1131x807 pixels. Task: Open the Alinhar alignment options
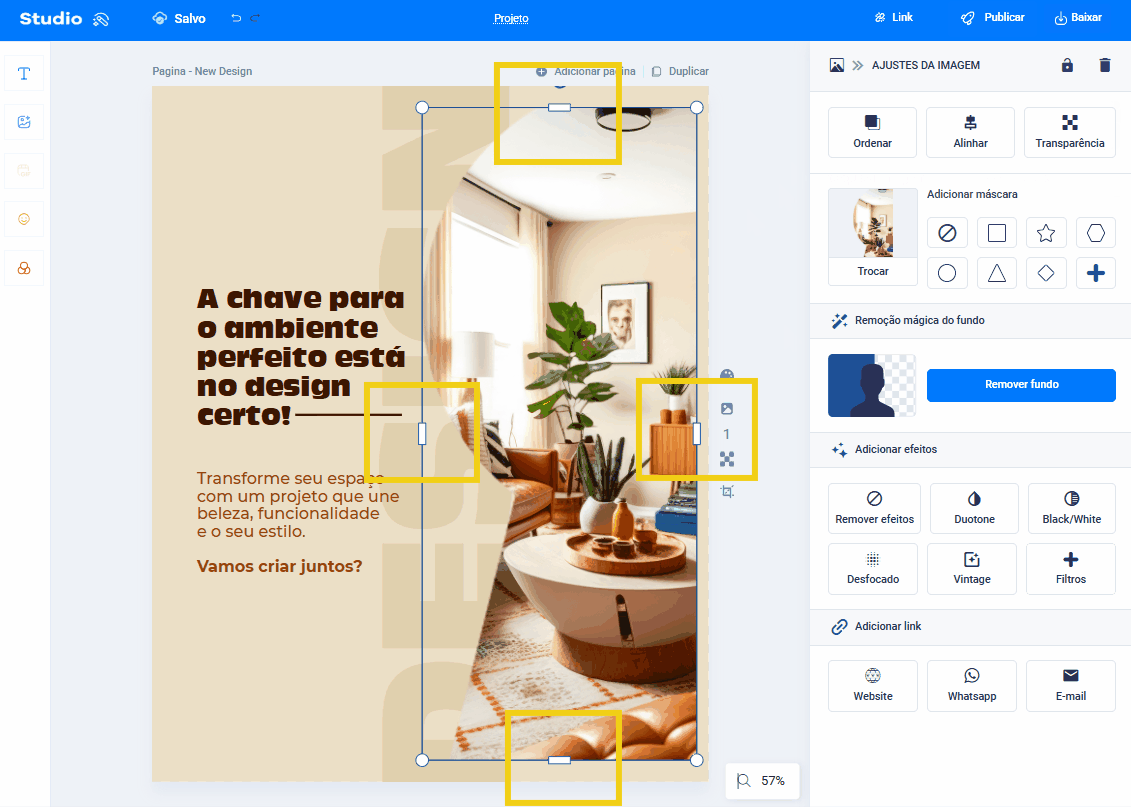(970, 132)
